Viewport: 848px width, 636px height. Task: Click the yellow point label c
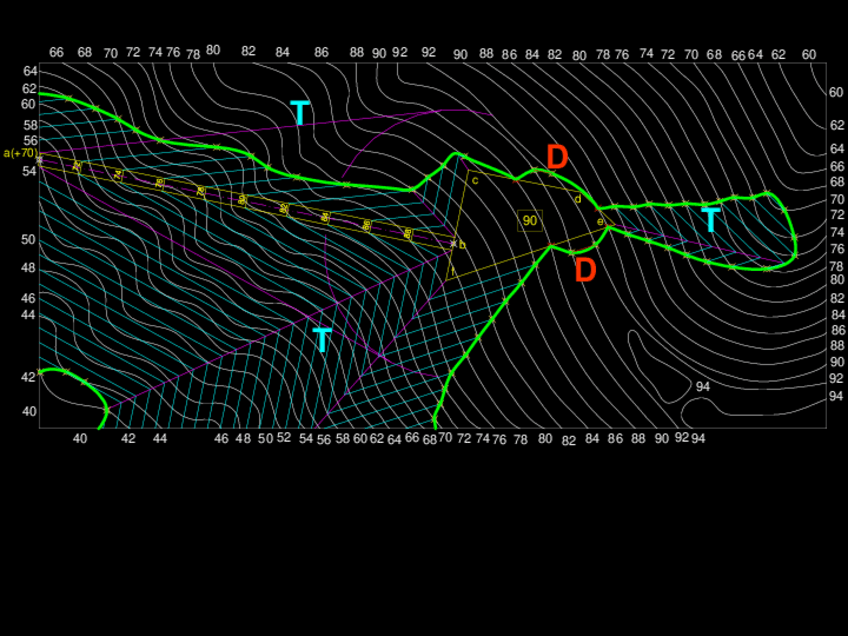[475, 181]
